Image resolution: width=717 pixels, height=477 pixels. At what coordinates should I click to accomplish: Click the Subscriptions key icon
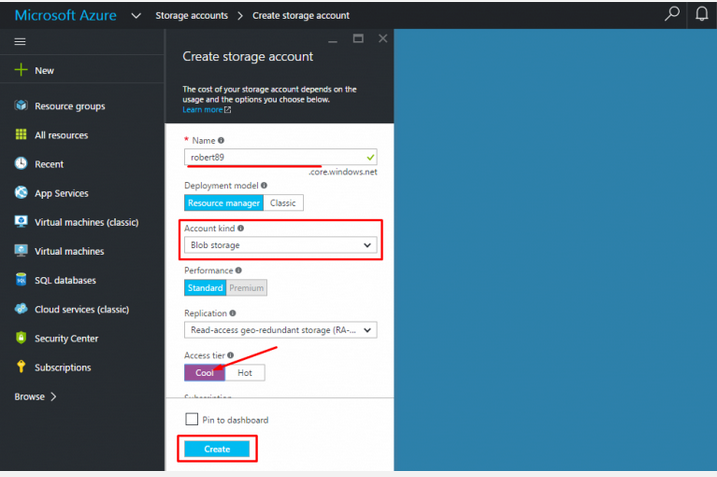click(x=21, y=367)
